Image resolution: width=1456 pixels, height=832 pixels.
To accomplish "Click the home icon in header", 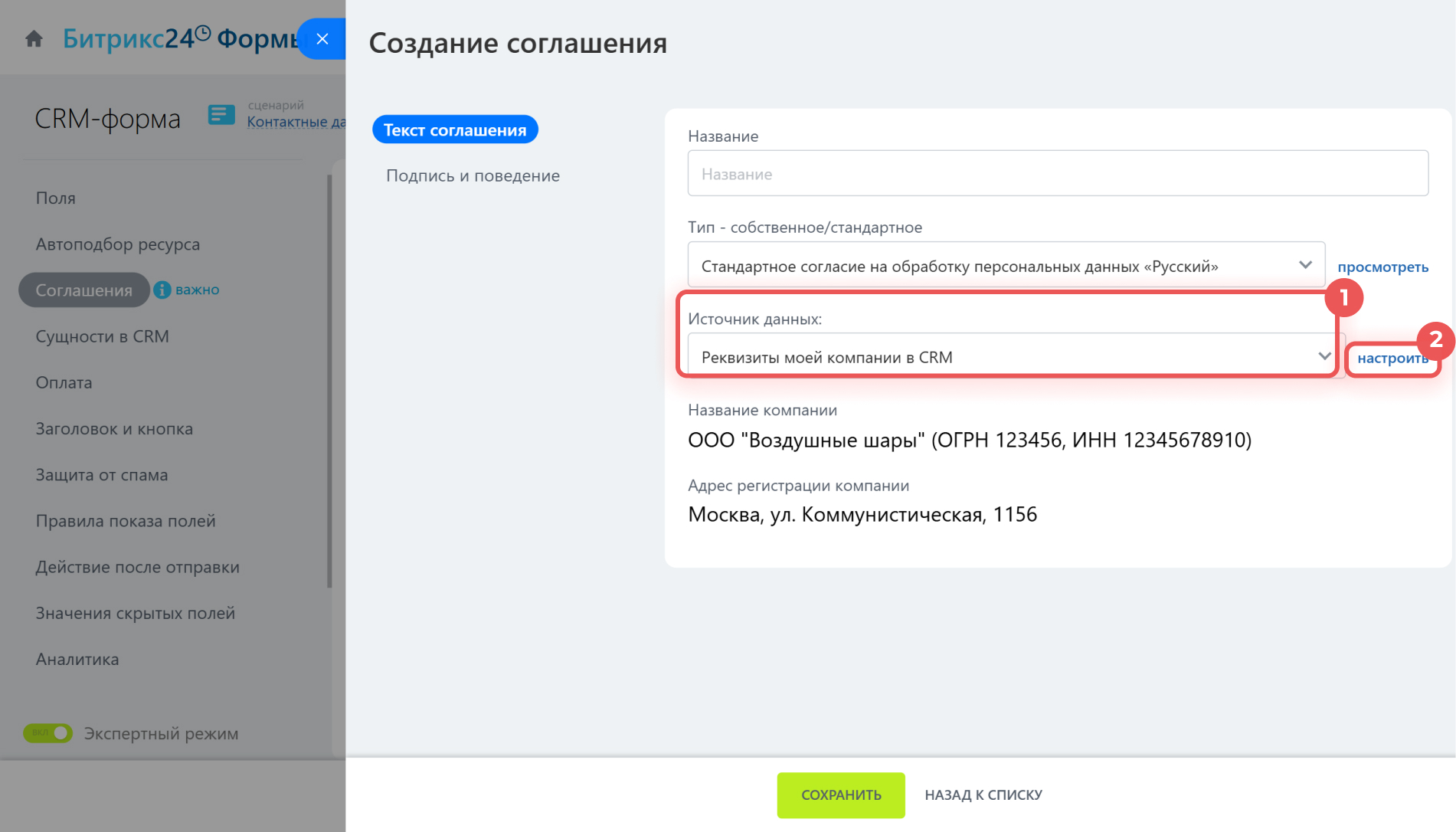I will click(x=34, y=38).
